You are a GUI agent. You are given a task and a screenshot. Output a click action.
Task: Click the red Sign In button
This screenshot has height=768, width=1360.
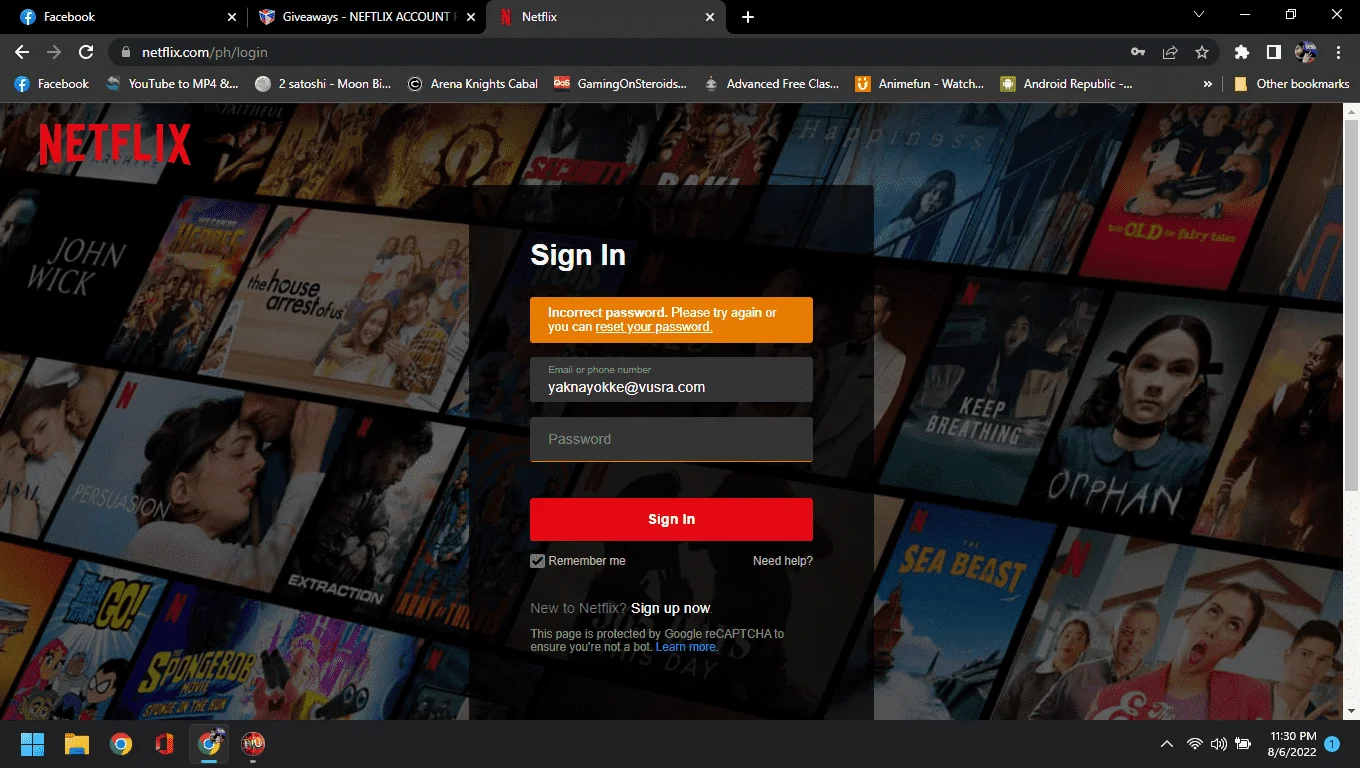tap(671, 520)
